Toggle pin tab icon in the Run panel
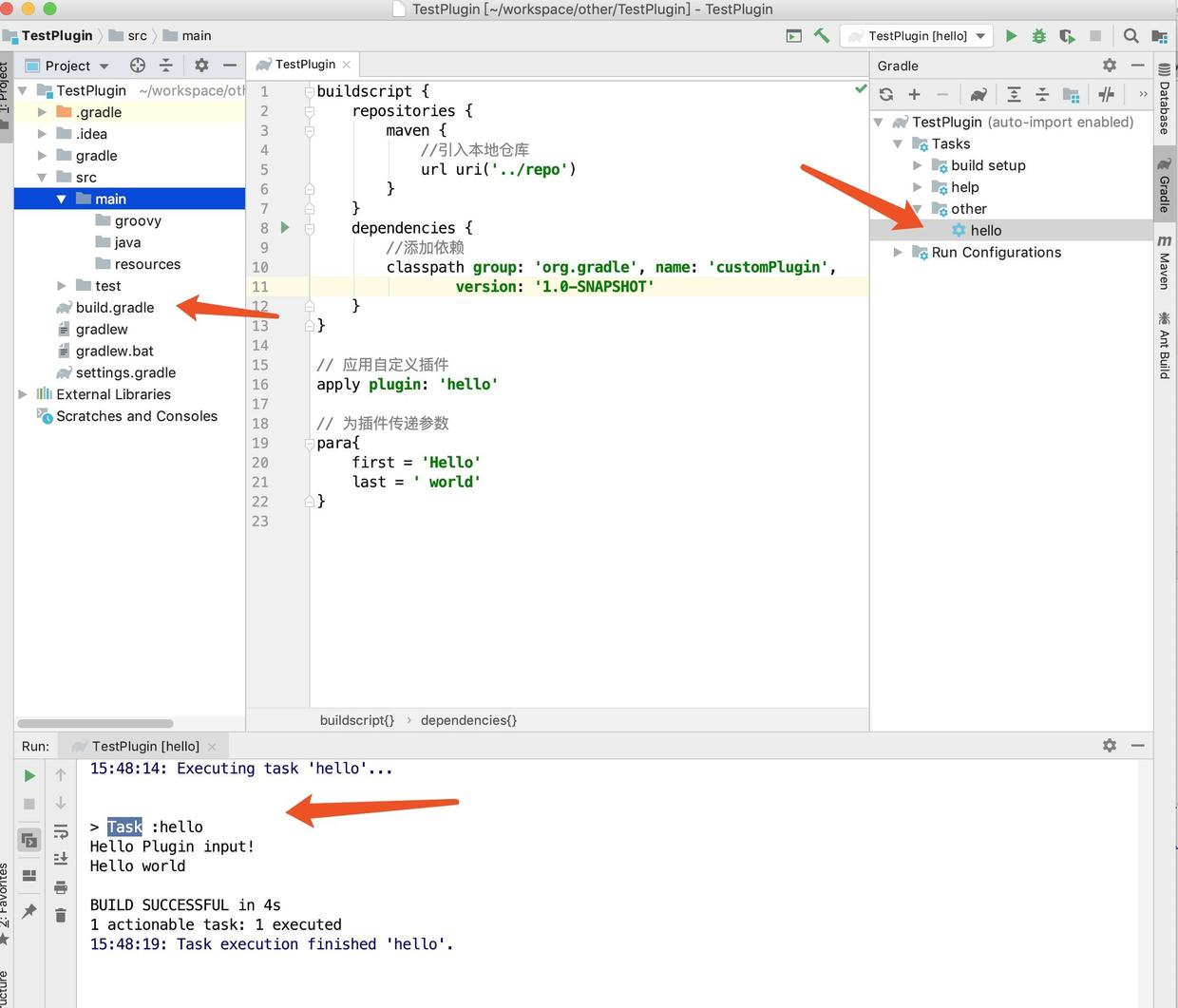 [29, 910]
